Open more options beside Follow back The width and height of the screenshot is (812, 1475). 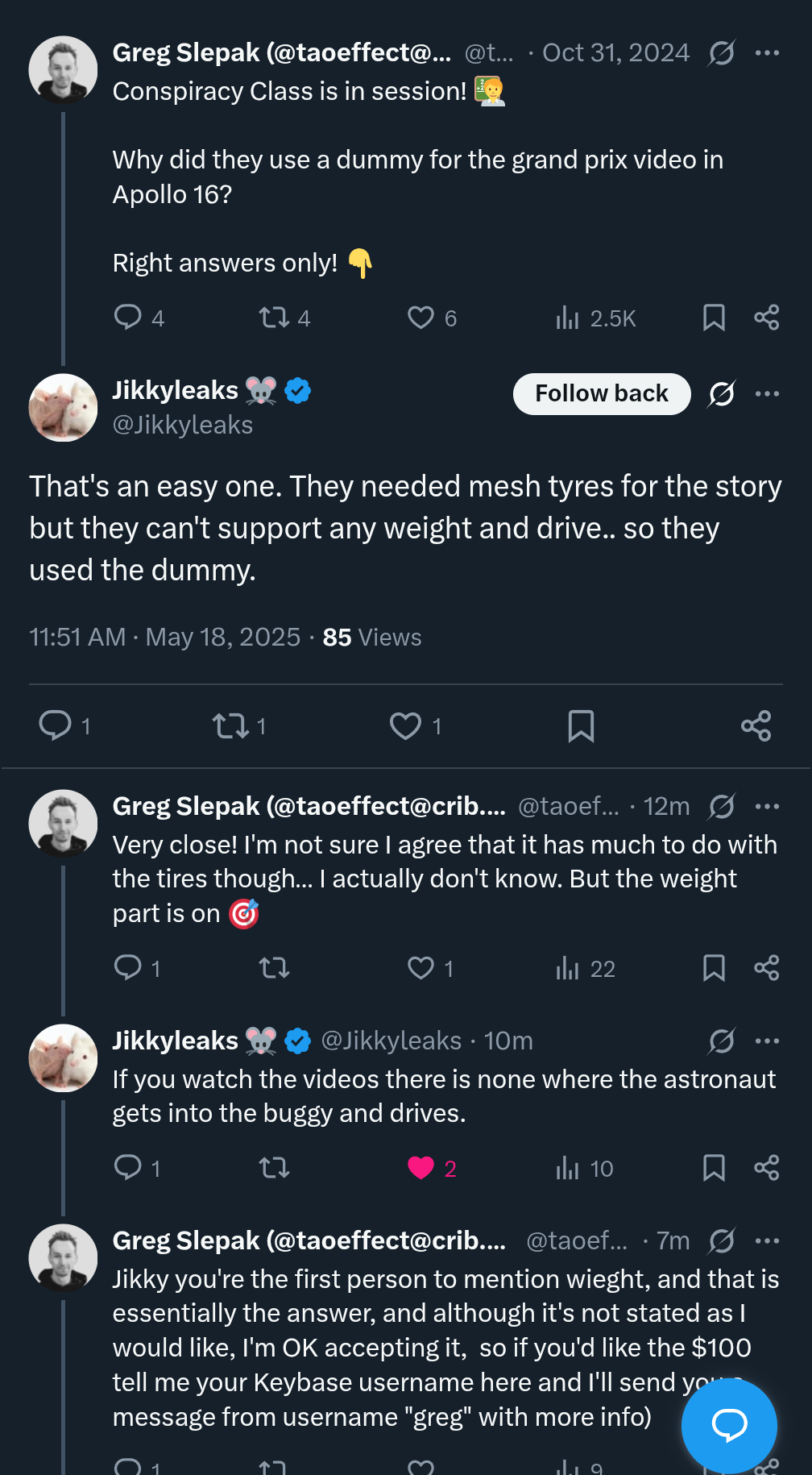click(x=767, y=394)
